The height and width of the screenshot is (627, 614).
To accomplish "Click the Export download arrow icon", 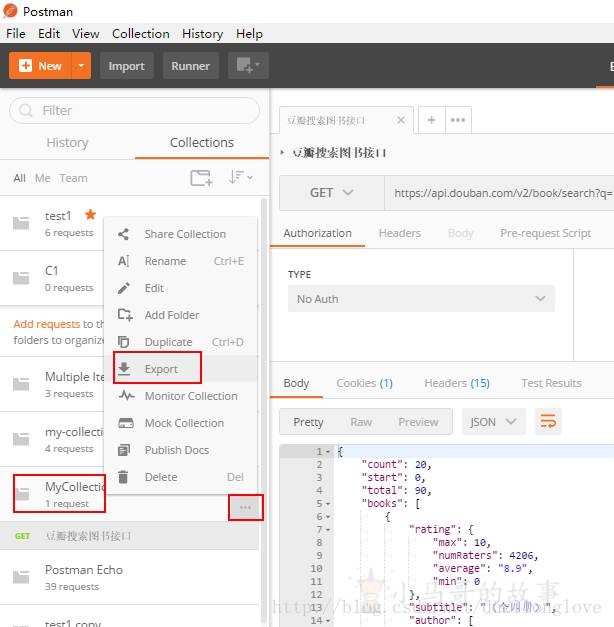I will pyautogui.click(x=124, y=369).
